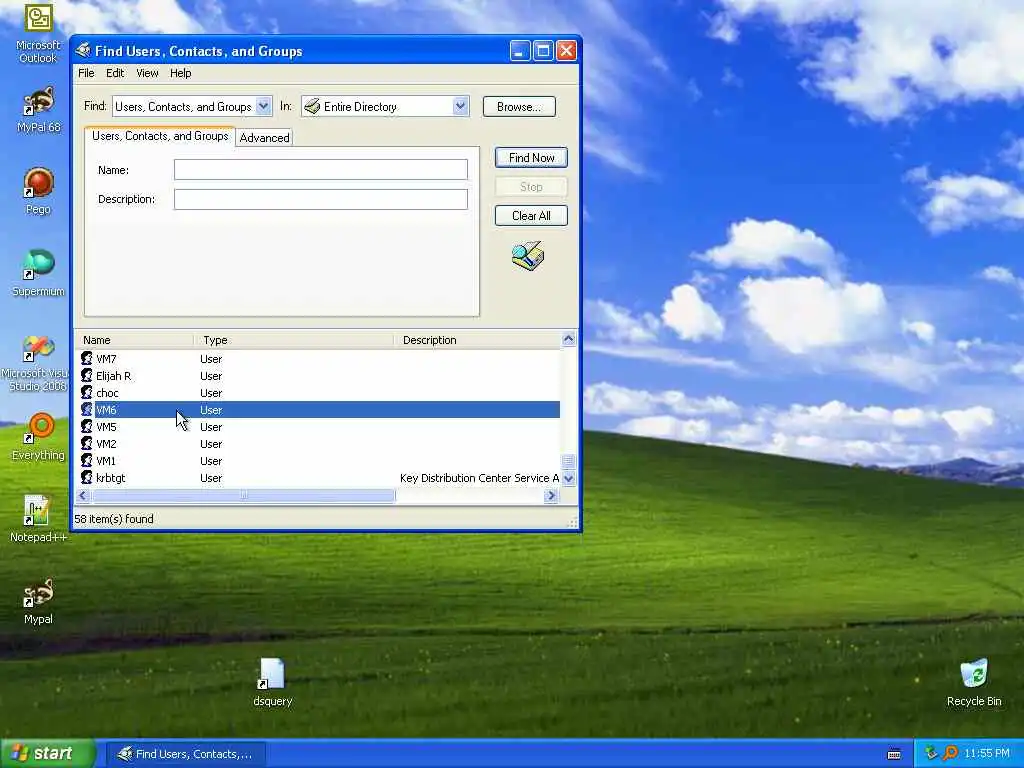Select the choc user row
This screenshot has height=768, width=1024.
[318, 392]
